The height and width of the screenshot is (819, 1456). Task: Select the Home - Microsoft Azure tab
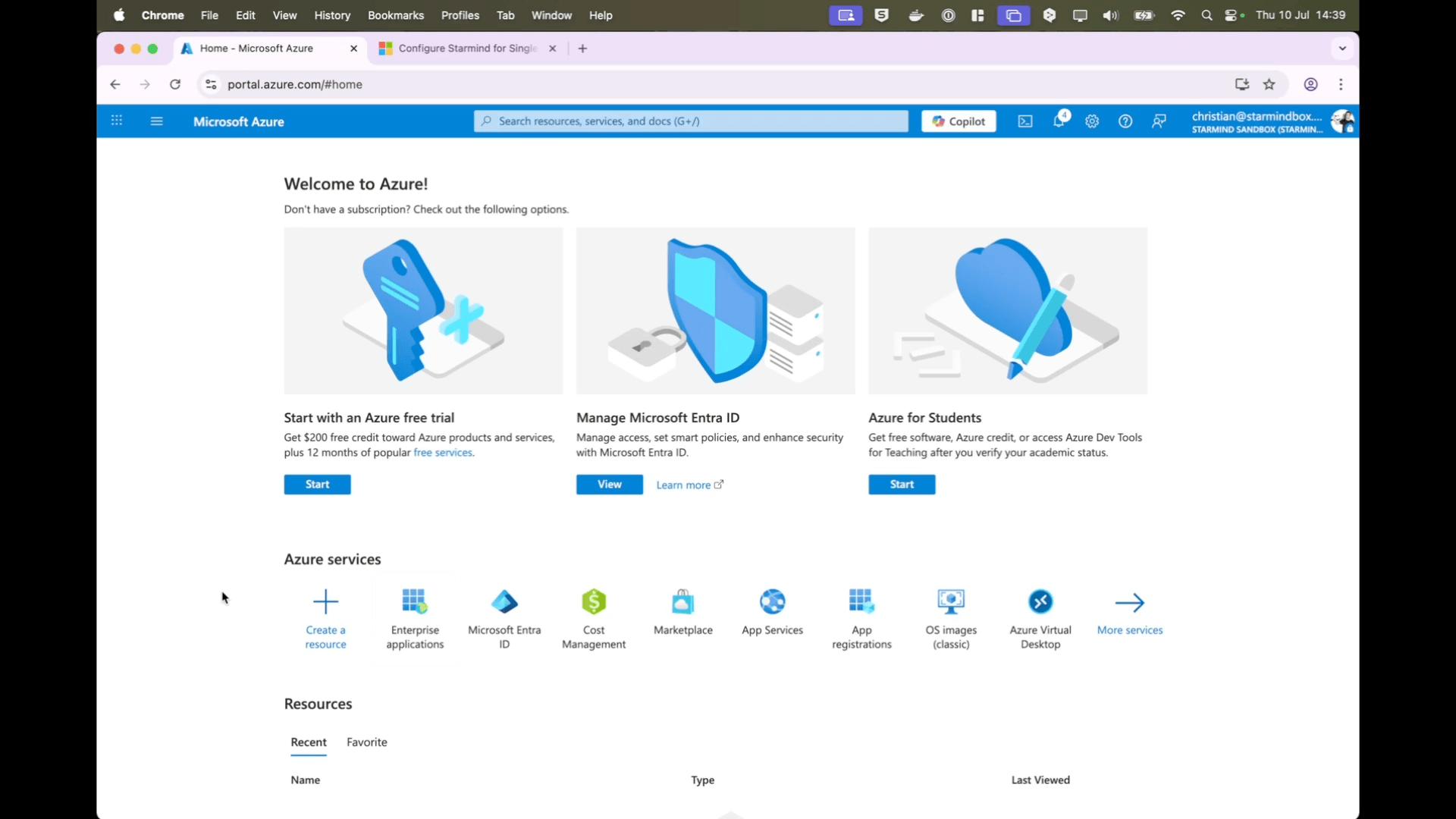click(x=269, y=49)
